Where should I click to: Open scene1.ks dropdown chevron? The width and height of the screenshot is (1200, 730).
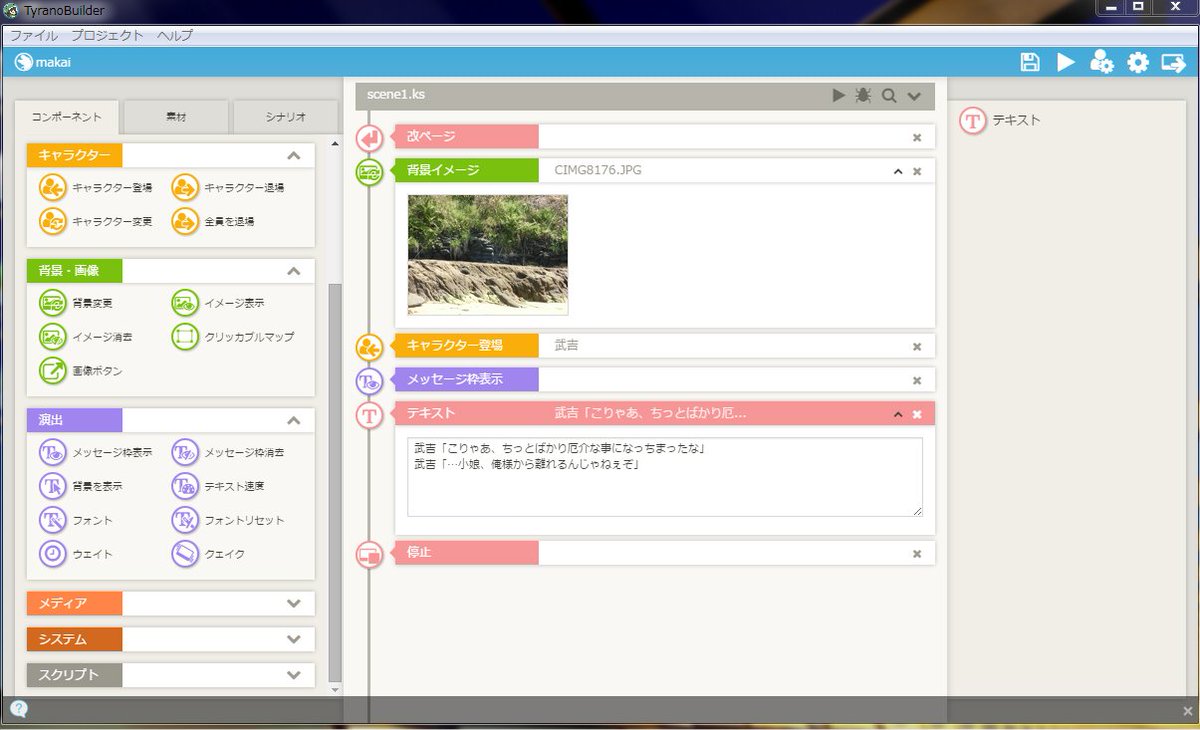(914, 96)
